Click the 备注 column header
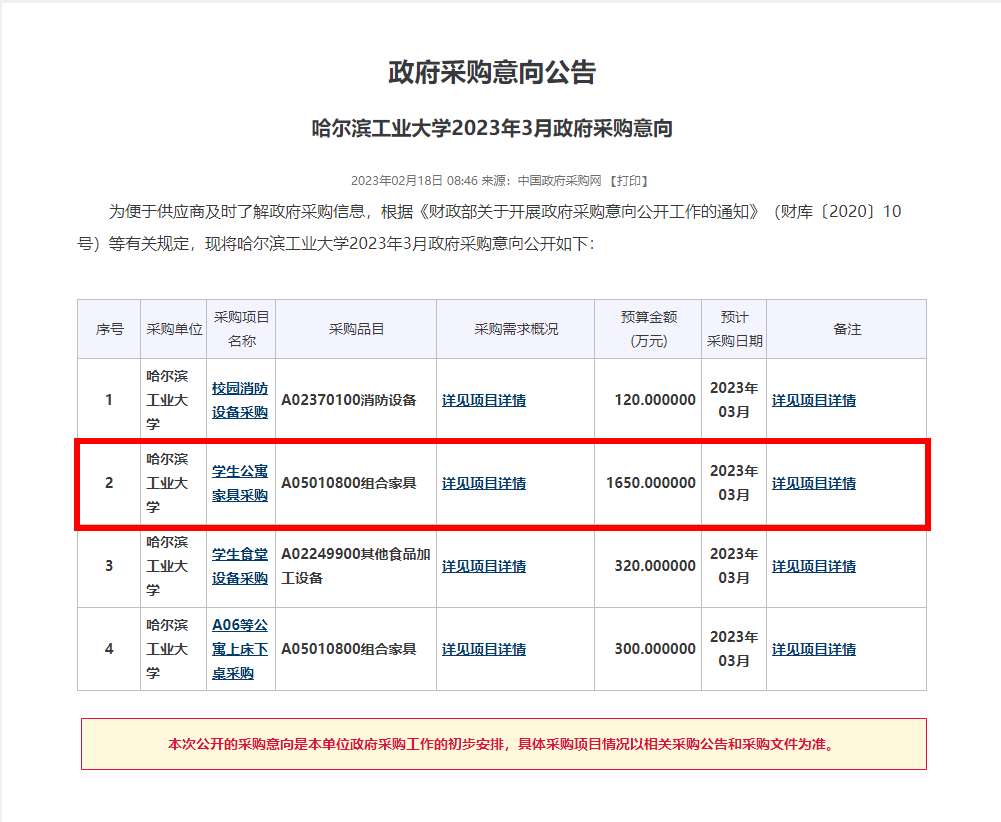This screenshot has width=1001, height=822. pyautogui.click(x=847, y=329)
